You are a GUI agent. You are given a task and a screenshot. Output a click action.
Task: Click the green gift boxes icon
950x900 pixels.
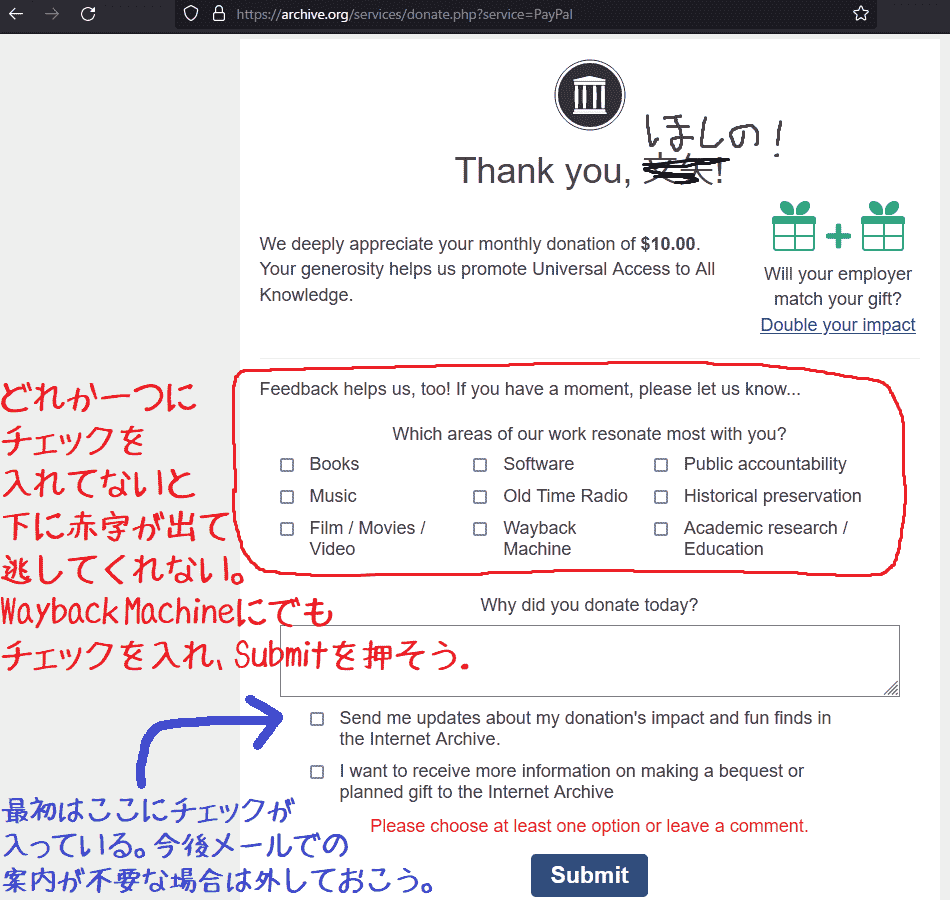(x=839, y=225)
